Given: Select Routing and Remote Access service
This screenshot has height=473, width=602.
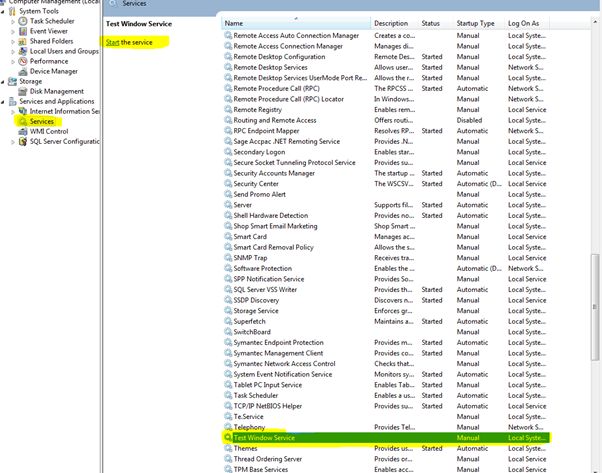Looking at the screenshot, I should click(275, 120).
